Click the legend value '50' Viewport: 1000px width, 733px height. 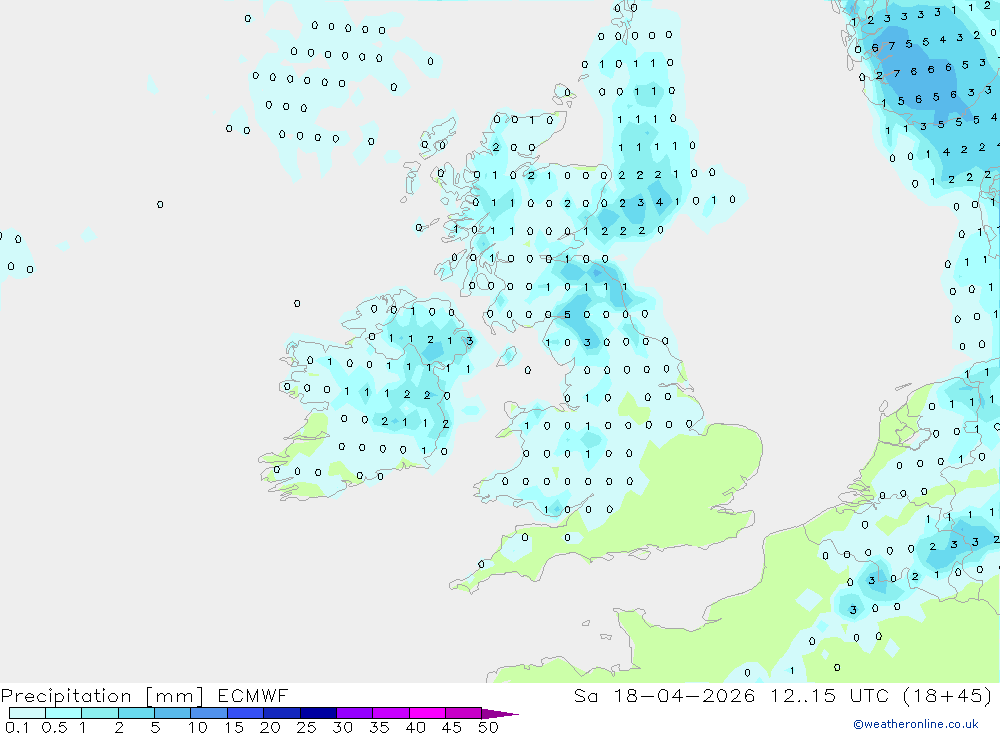(488, 727)
